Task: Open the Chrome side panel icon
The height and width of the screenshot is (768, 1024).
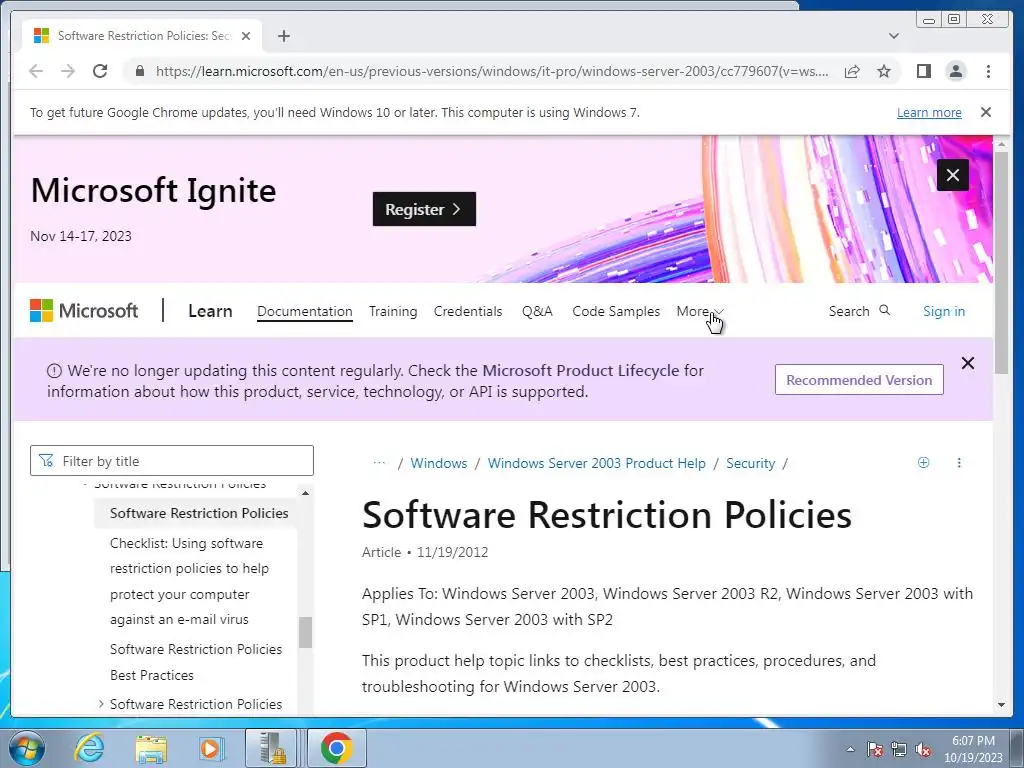Action: click(923, 71)
